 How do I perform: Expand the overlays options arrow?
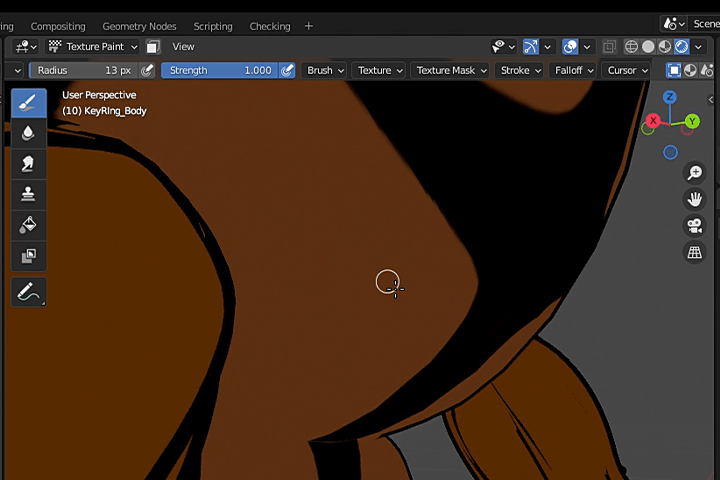pyautogui.click(x=587, y=47)
